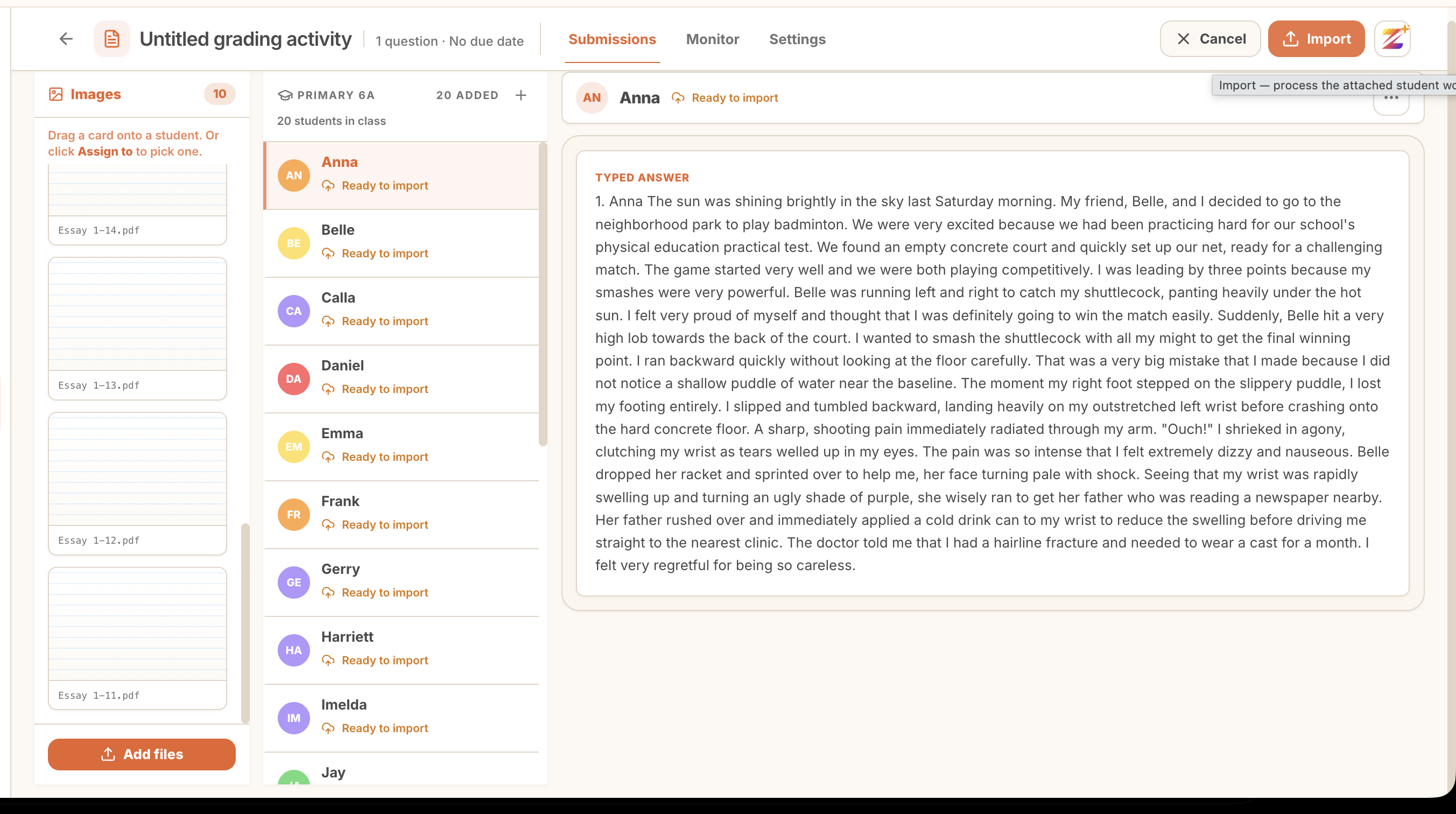Click the back arrow icon
The image size is (1456, 814).
pyautogui.click(x=66, y=38)
